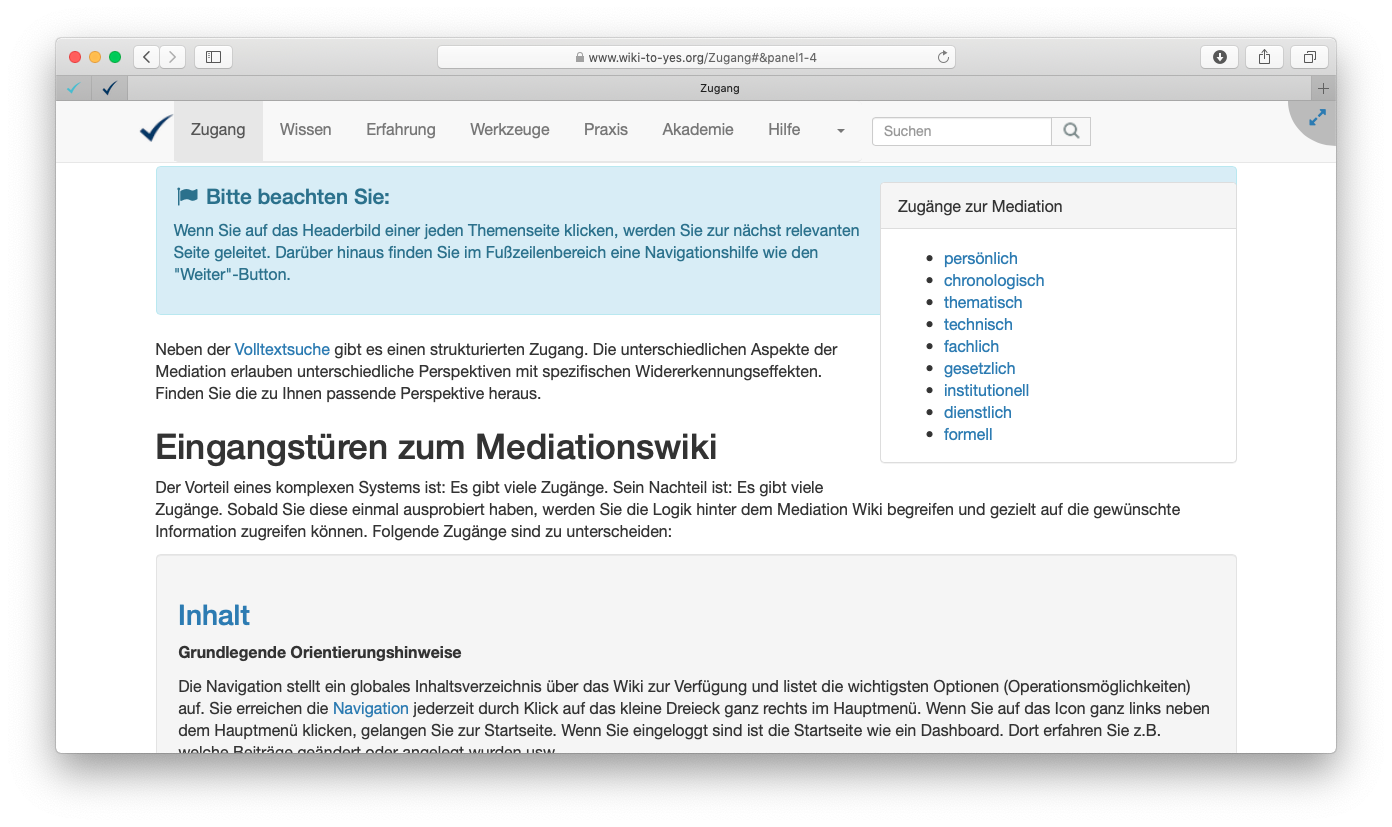1392x827 pixels.
Task: Toggle fullscreen with the expand arrows icon
Action: coord(1317,118)
